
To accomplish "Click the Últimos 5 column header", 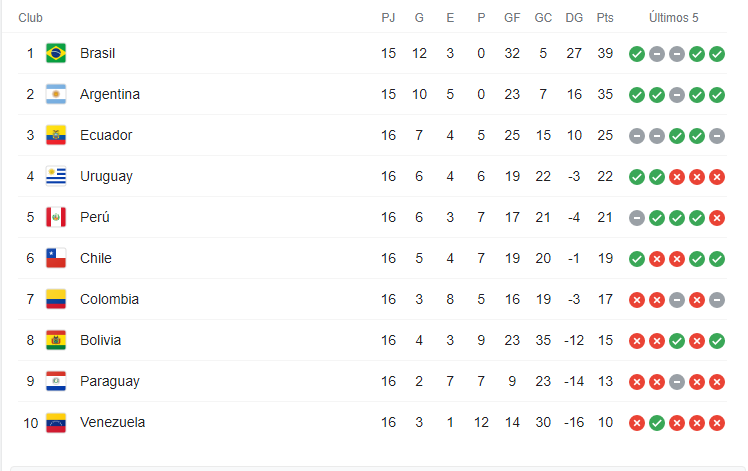I will coord(674,18).
